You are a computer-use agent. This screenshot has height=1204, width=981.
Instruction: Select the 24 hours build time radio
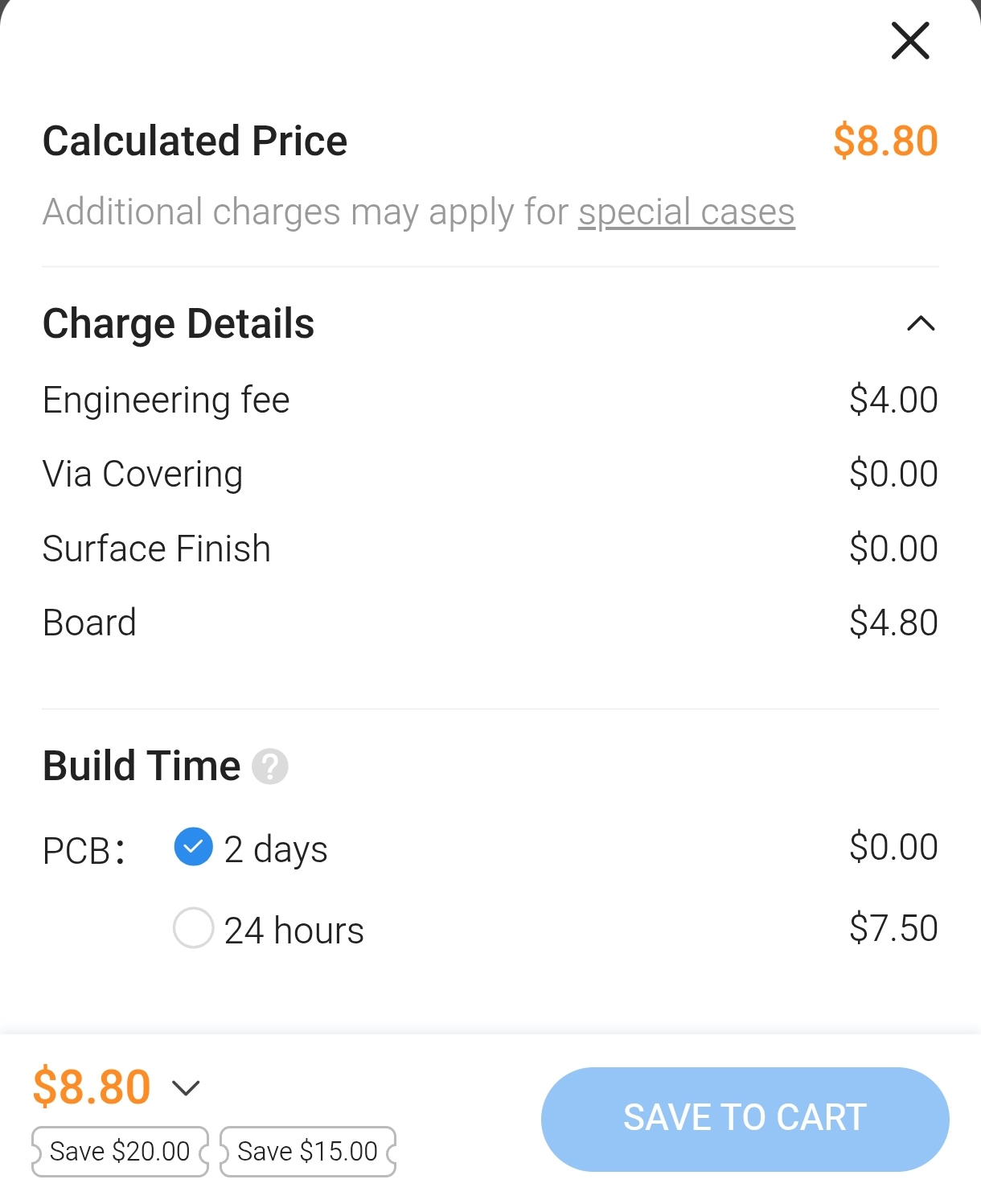pyautogui.click(x=193, y=928)
